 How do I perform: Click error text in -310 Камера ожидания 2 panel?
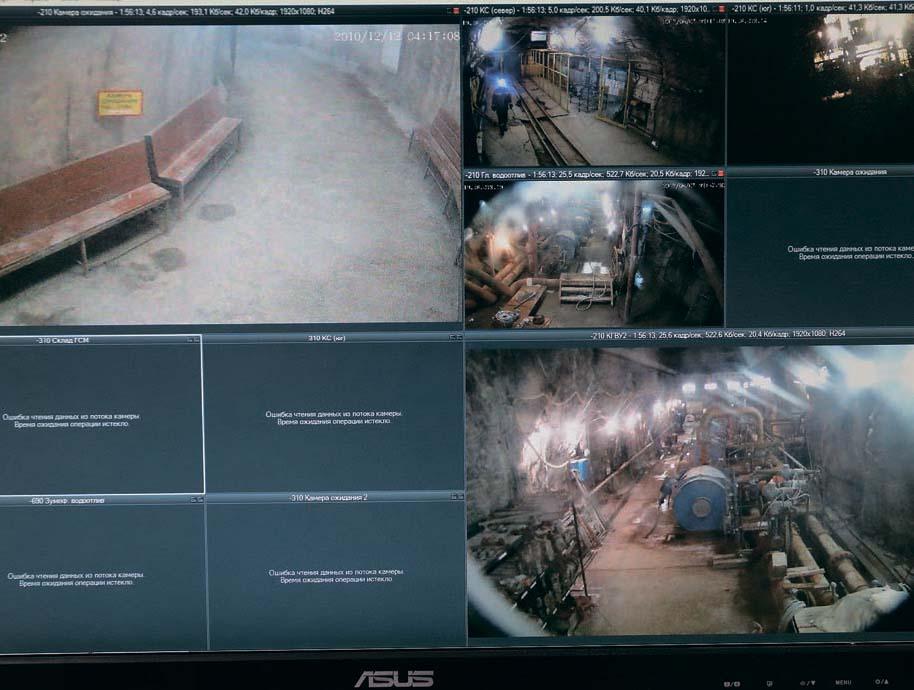pos(336,576)
